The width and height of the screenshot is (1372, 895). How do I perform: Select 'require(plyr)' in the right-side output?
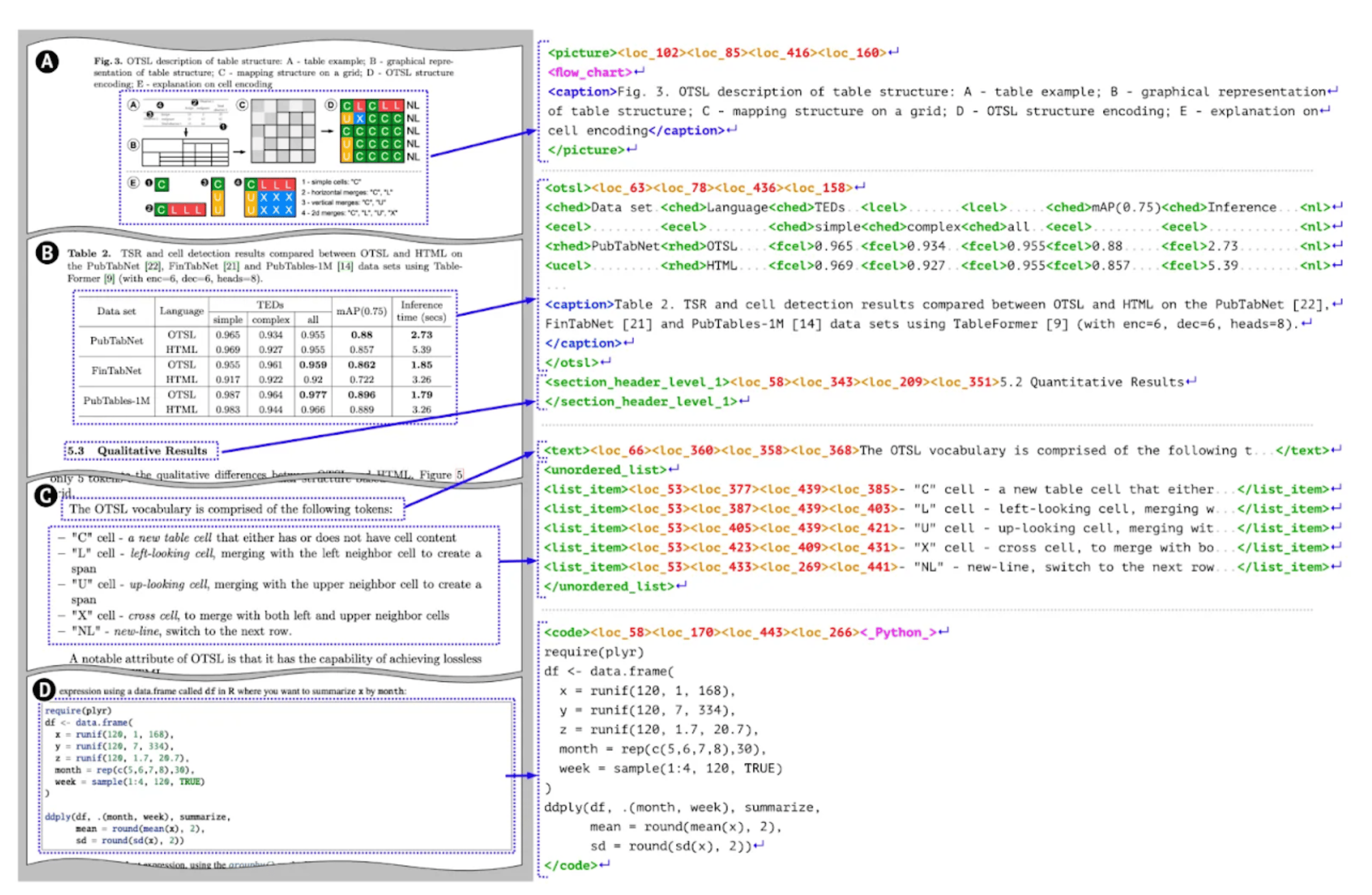pos(594,652)
